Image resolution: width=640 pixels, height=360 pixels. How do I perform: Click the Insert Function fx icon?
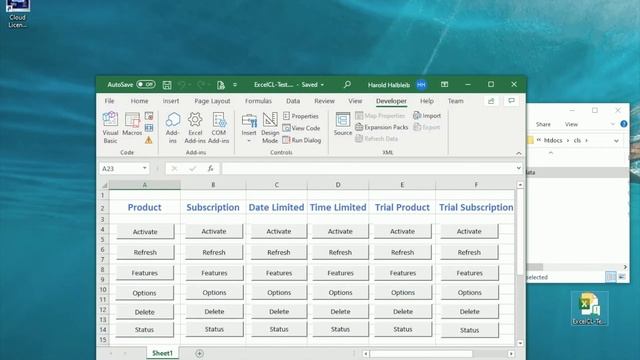click(211, 168)
